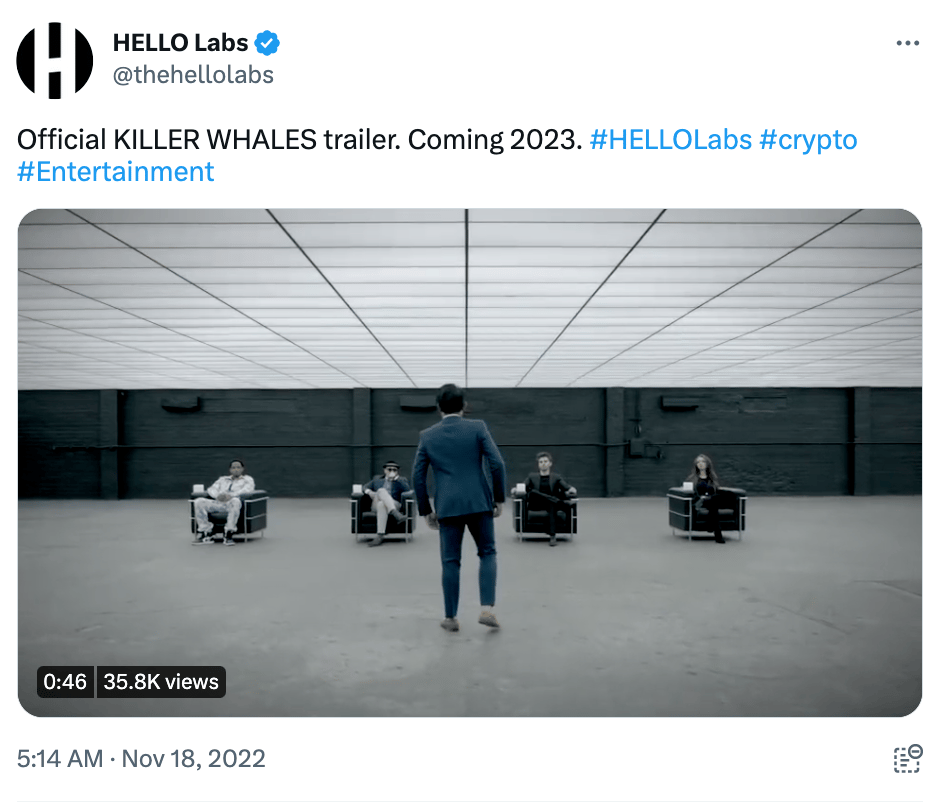Visit the @thehellolabs handle

coord(193,75)
